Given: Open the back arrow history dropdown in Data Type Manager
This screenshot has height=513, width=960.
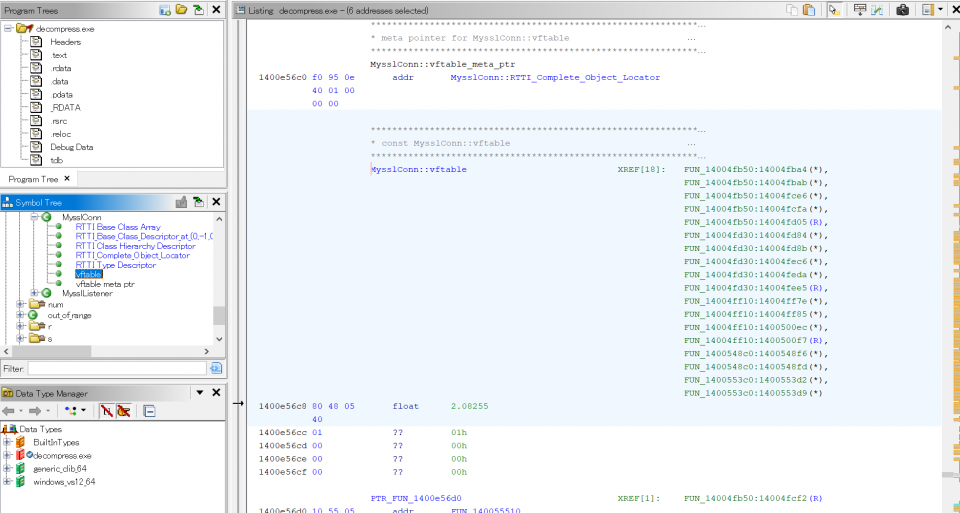Looking at the screenshot, I should (x=21, y=411).
